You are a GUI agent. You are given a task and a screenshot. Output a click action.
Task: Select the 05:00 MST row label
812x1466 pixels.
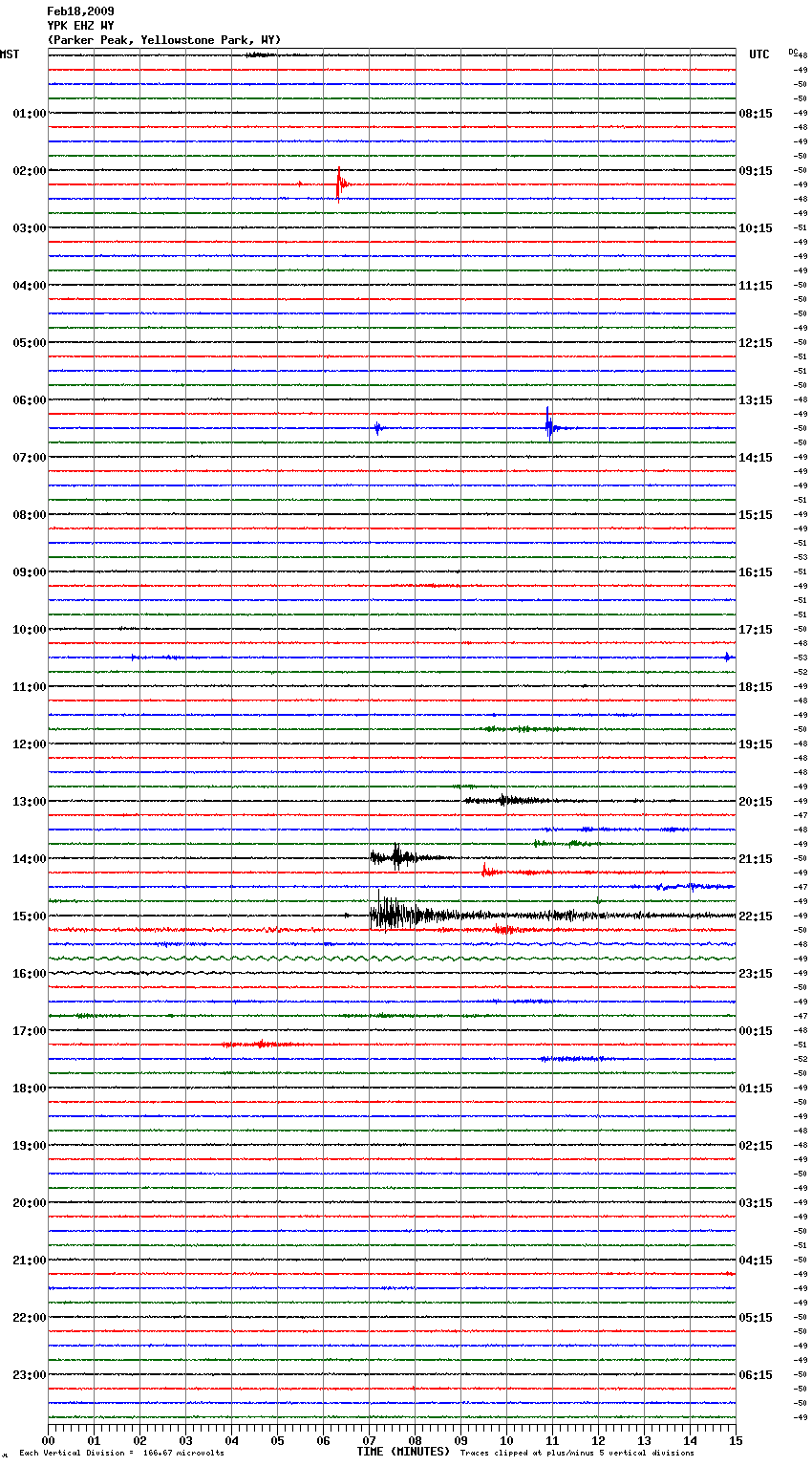tap(30, 343)
